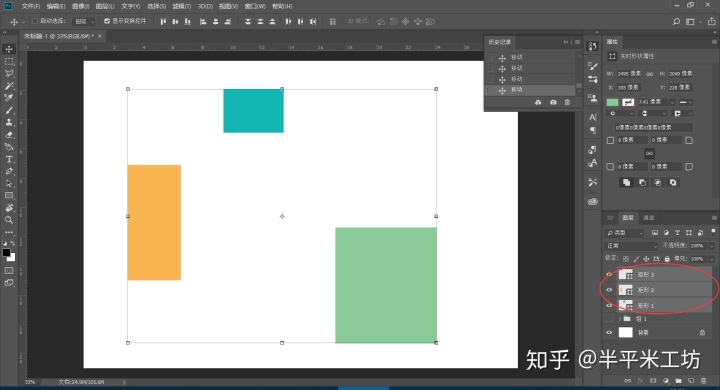Select the Rectangular Marquee tool
The height and width of the screenshot is (390, 720).
[x=9, y=62]
